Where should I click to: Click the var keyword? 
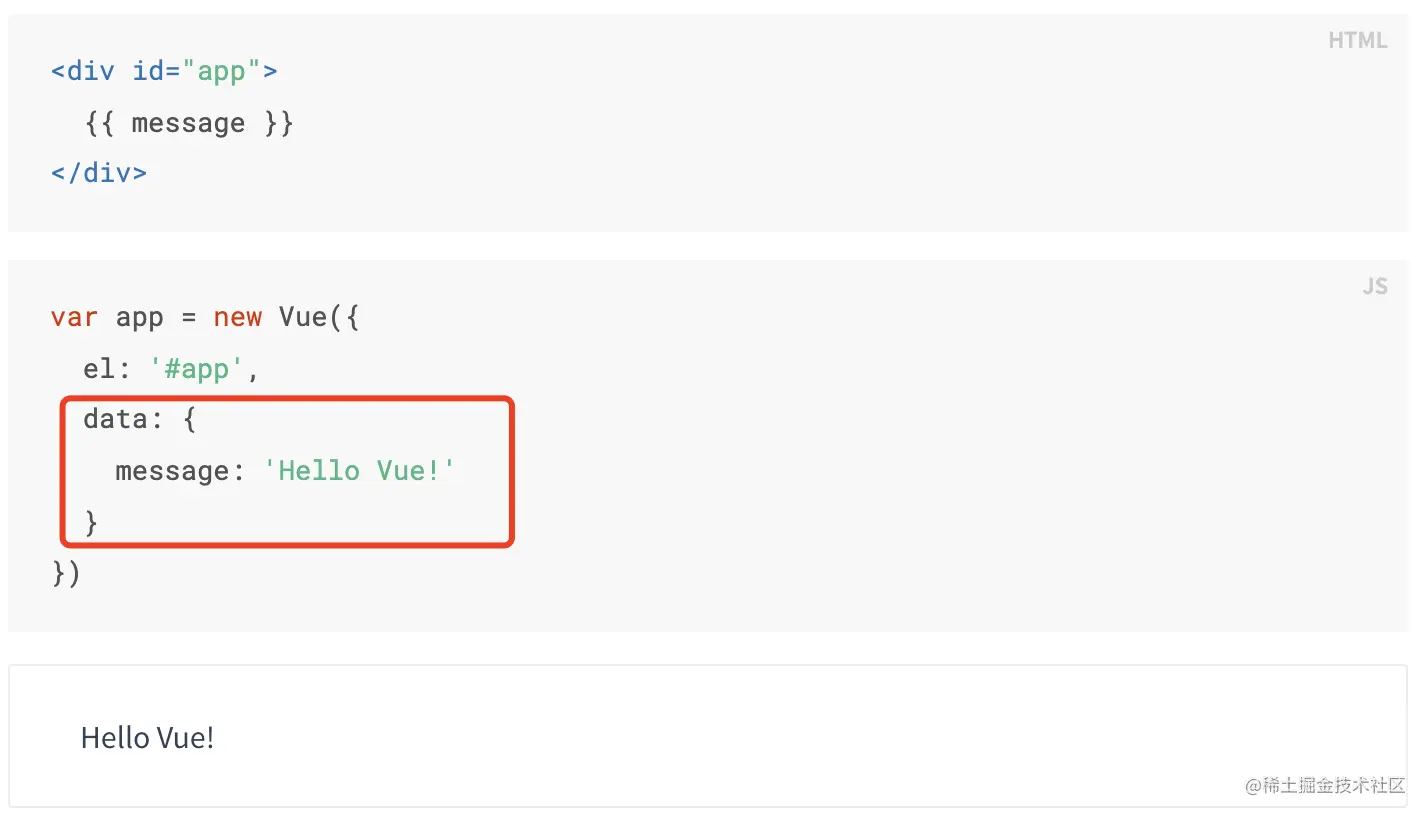[x=75, y=317]
